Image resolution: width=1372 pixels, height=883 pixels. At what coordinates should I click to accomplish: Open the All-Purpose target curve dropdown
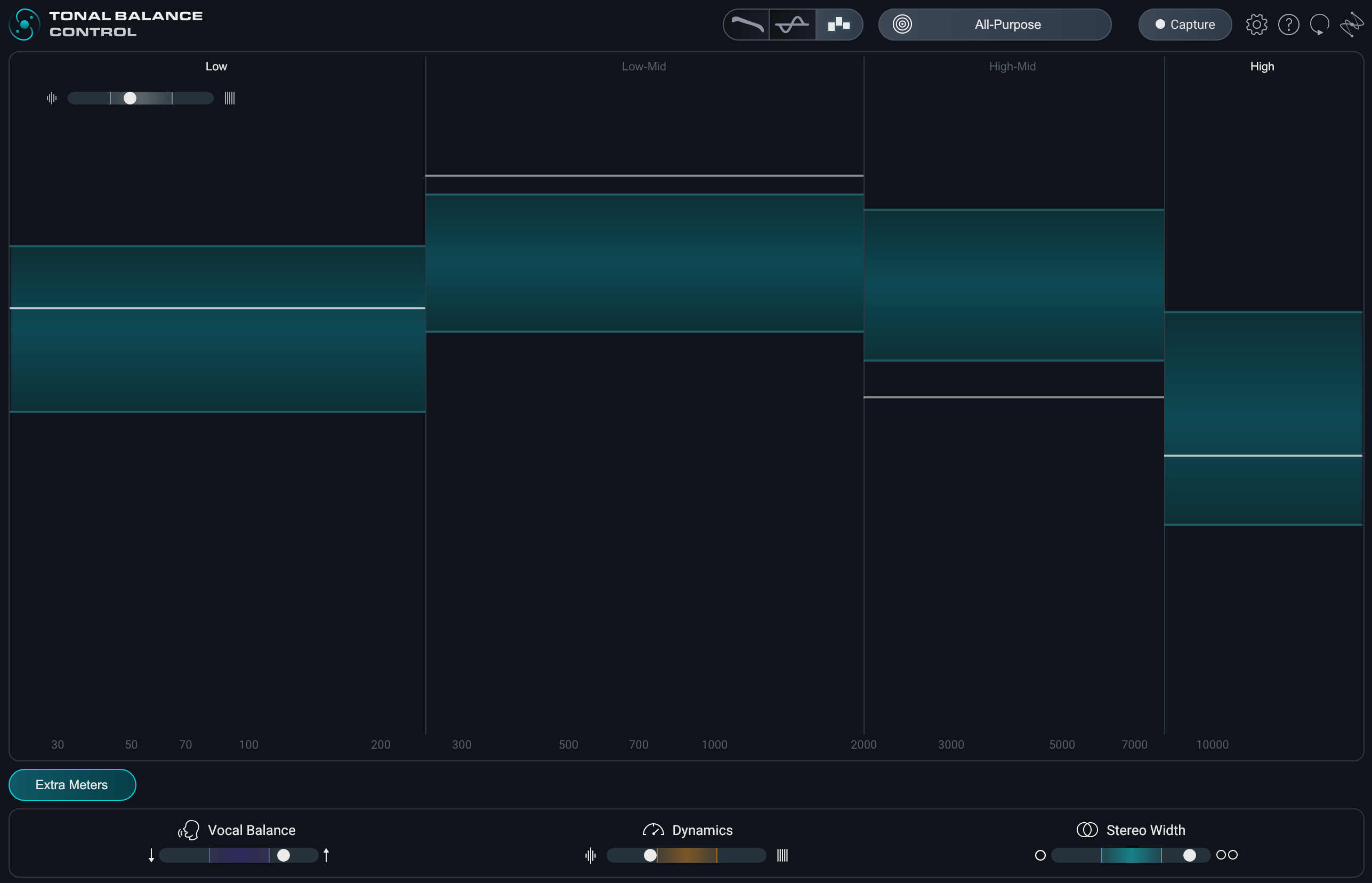click(x=1007, y=25)
